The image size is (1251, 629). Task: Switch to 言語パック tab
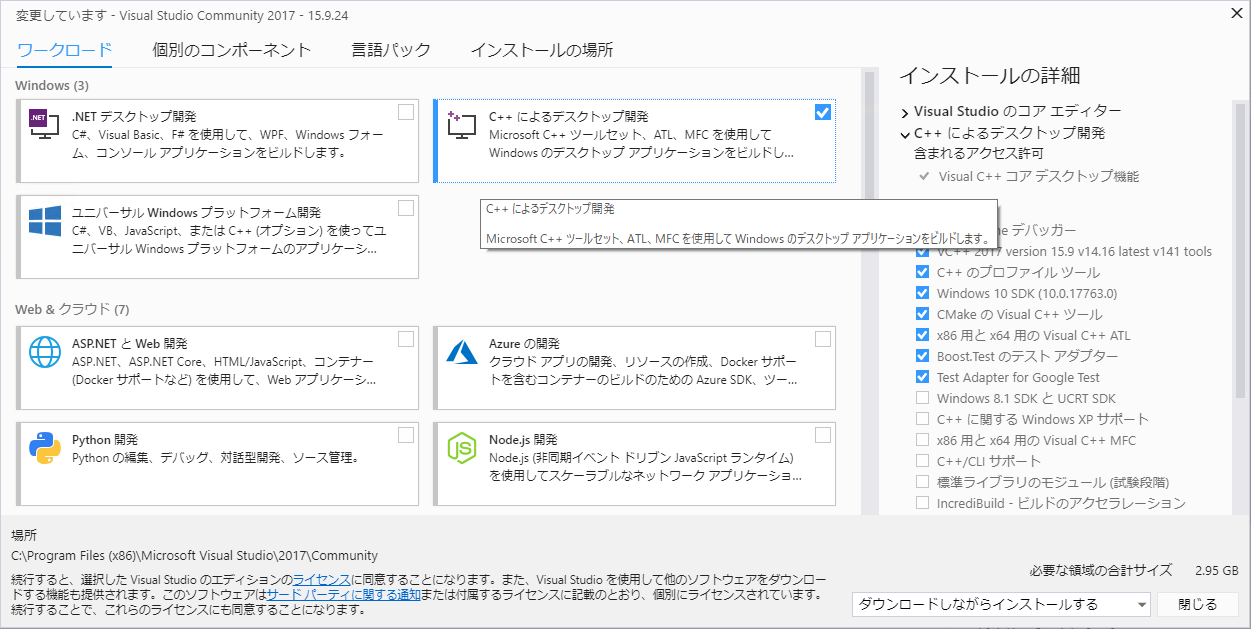(391, 50)
